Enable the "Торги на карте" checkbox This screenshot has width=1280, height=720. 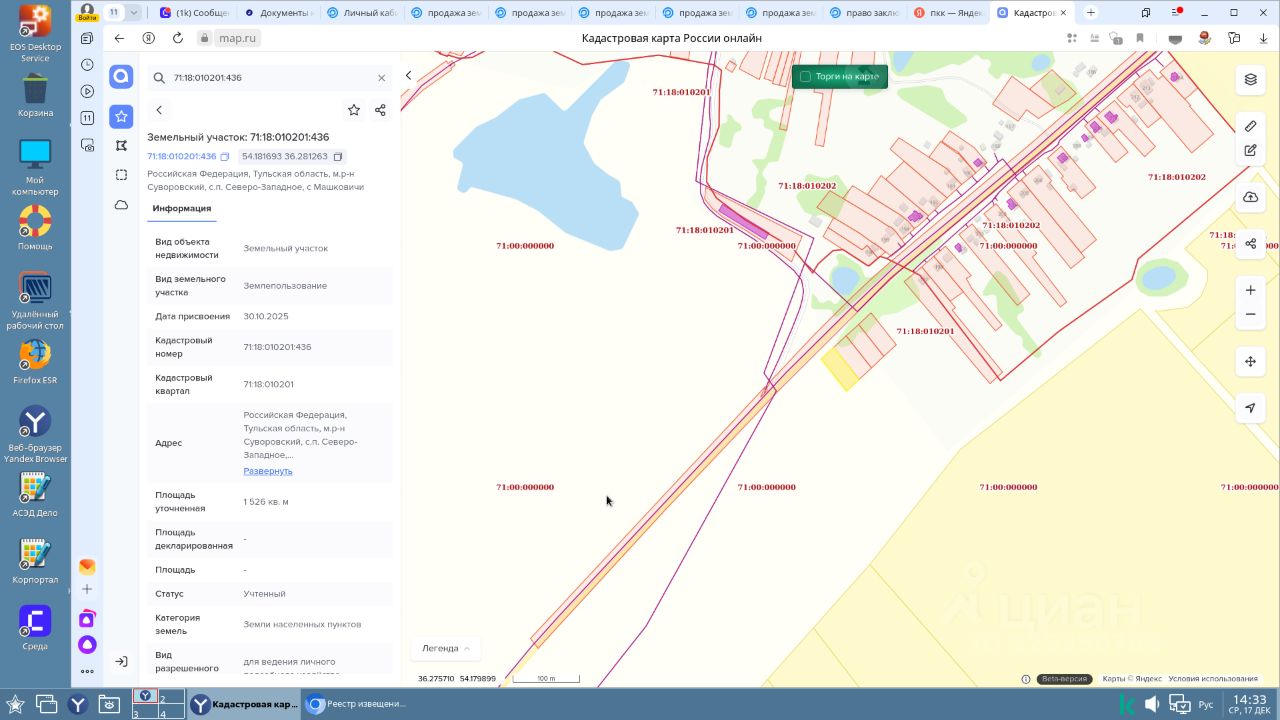[805, 77]
